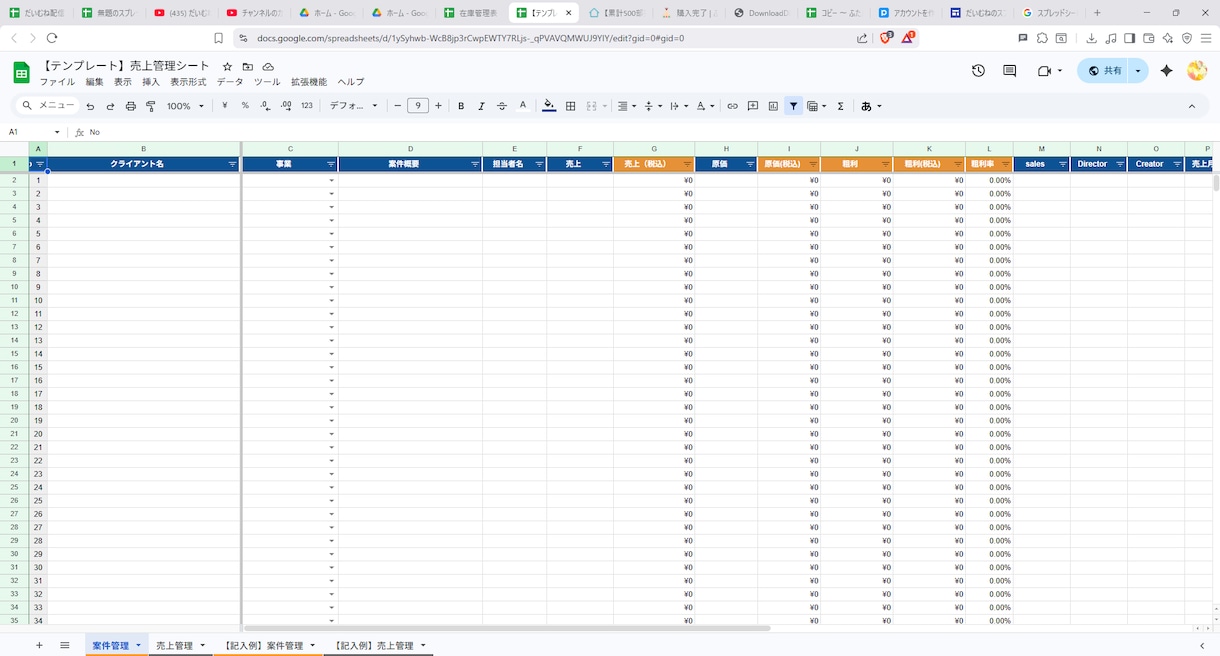Star this spreadsheet document
The image size is (1220, 656).
(x=227, y=67)
